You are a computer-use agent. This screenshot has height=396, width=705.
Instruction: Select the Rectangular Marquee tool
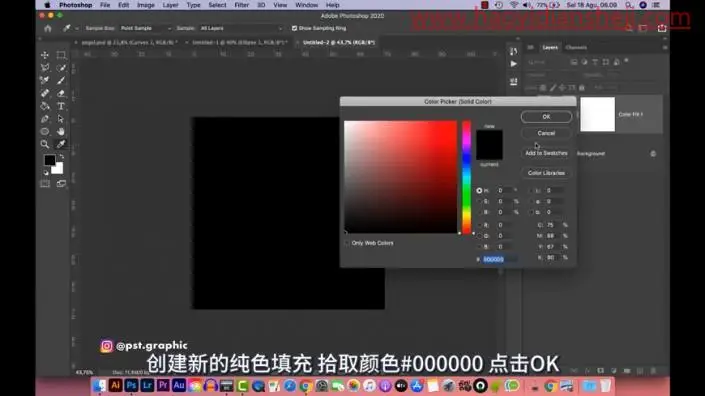(61, 55)
